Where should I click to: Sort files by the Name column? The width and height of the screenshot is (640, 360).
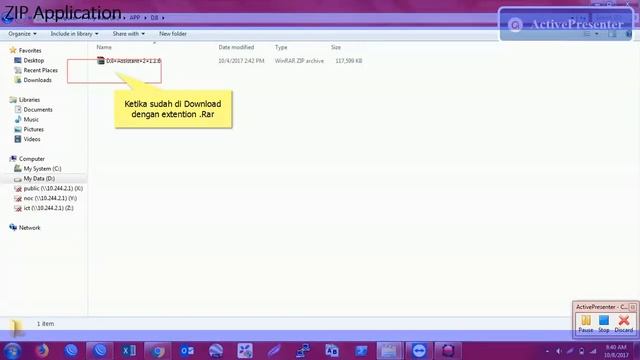[x=104, y=47]
